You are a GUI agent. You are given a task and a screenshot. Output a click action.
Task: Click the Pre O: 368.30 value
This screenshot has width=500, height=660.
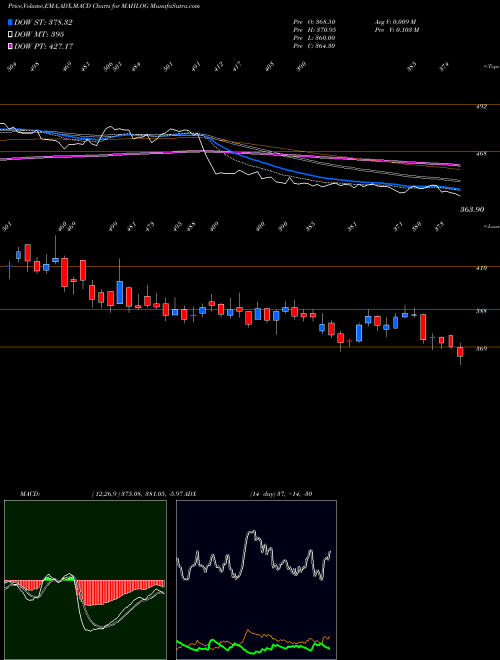tap(314, 21)
